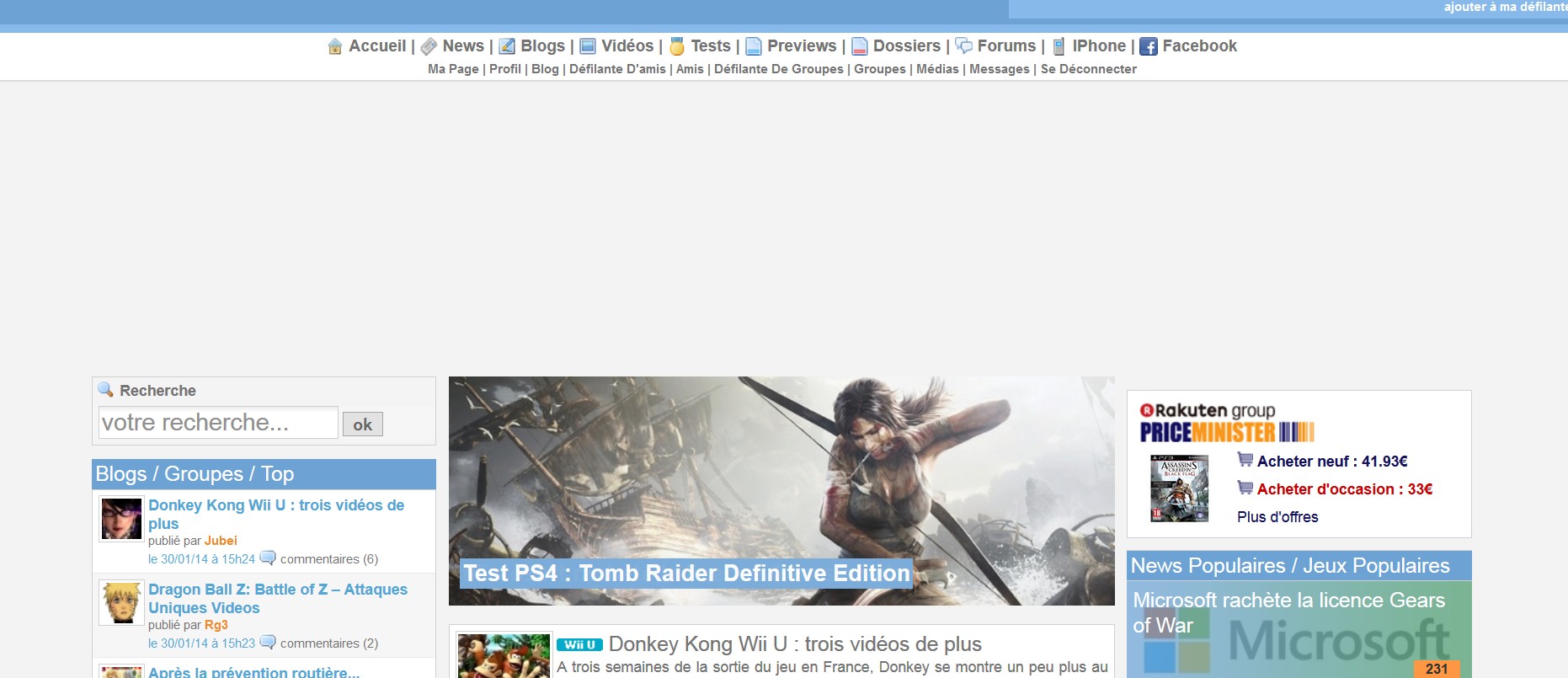This screenshot has width=1568, height=678.
Task: Click Se Déconnecter to log out
Action: pyautogui.click(x=1088, y=69)
